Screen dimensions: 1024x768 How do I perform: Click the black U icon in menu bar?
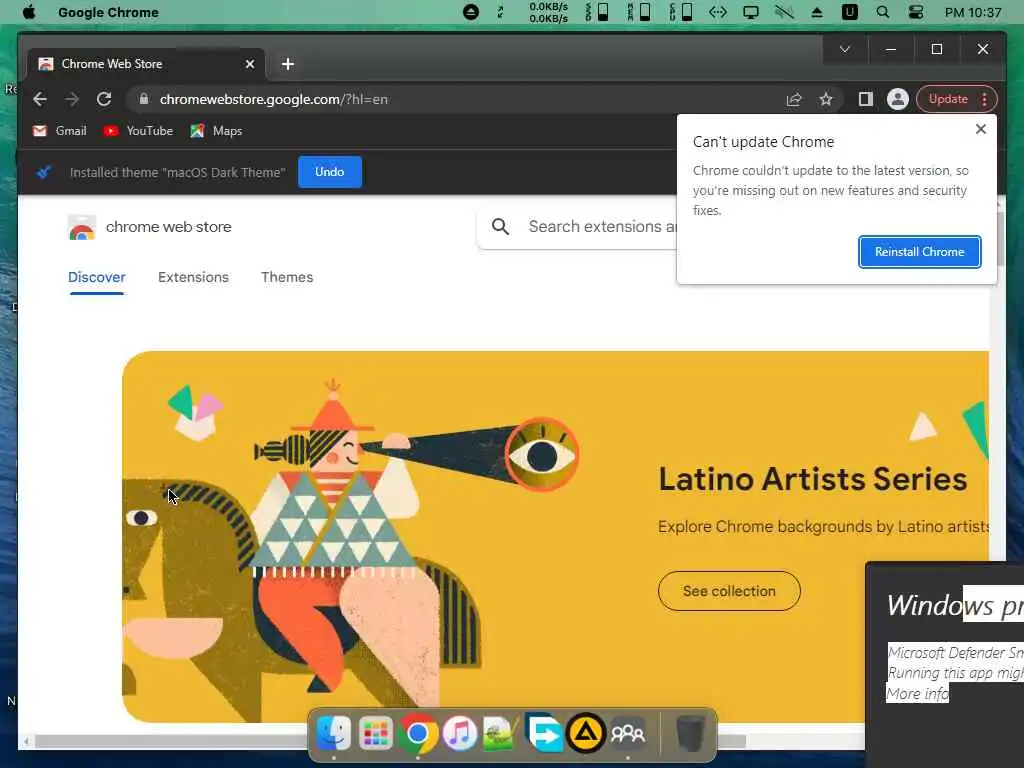point(850,12)
